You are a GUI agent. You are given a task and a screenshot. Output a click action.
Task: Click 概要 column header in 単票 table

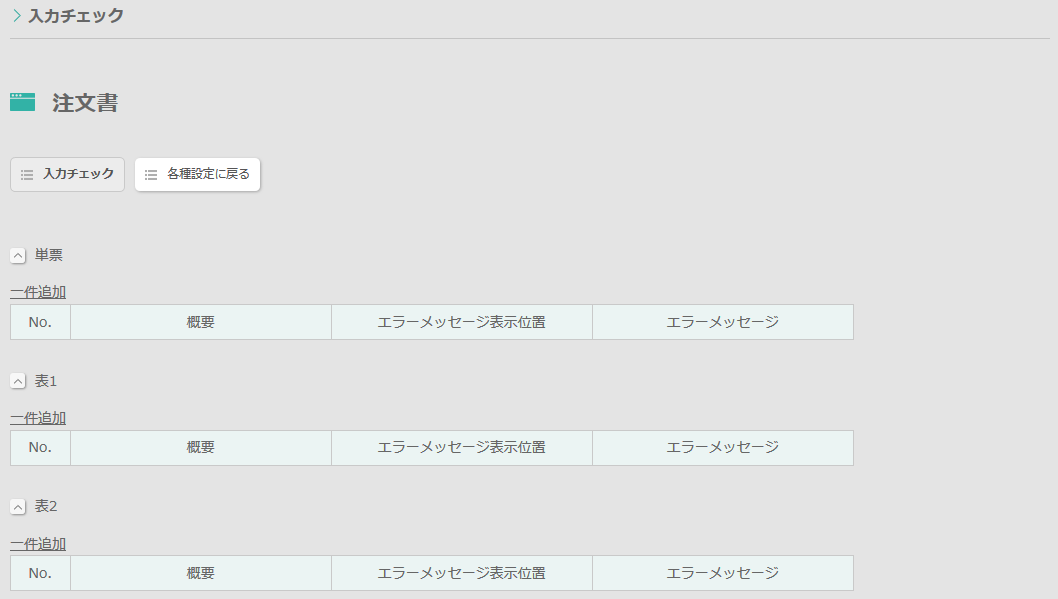201,322
